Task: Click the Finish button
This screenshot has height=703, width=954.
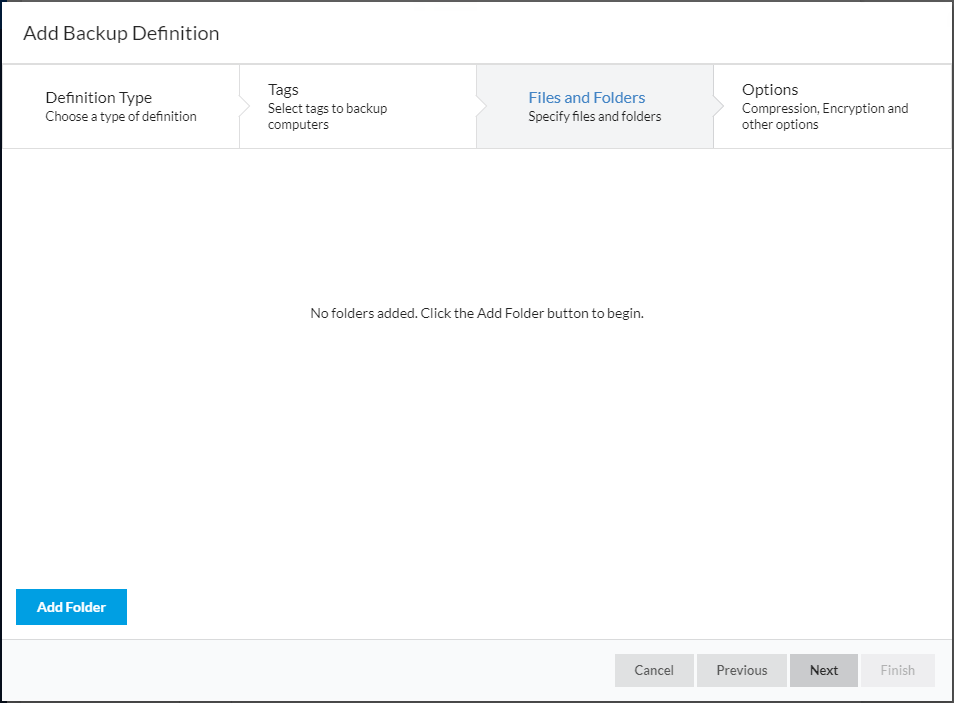Action: coord(897,670)
